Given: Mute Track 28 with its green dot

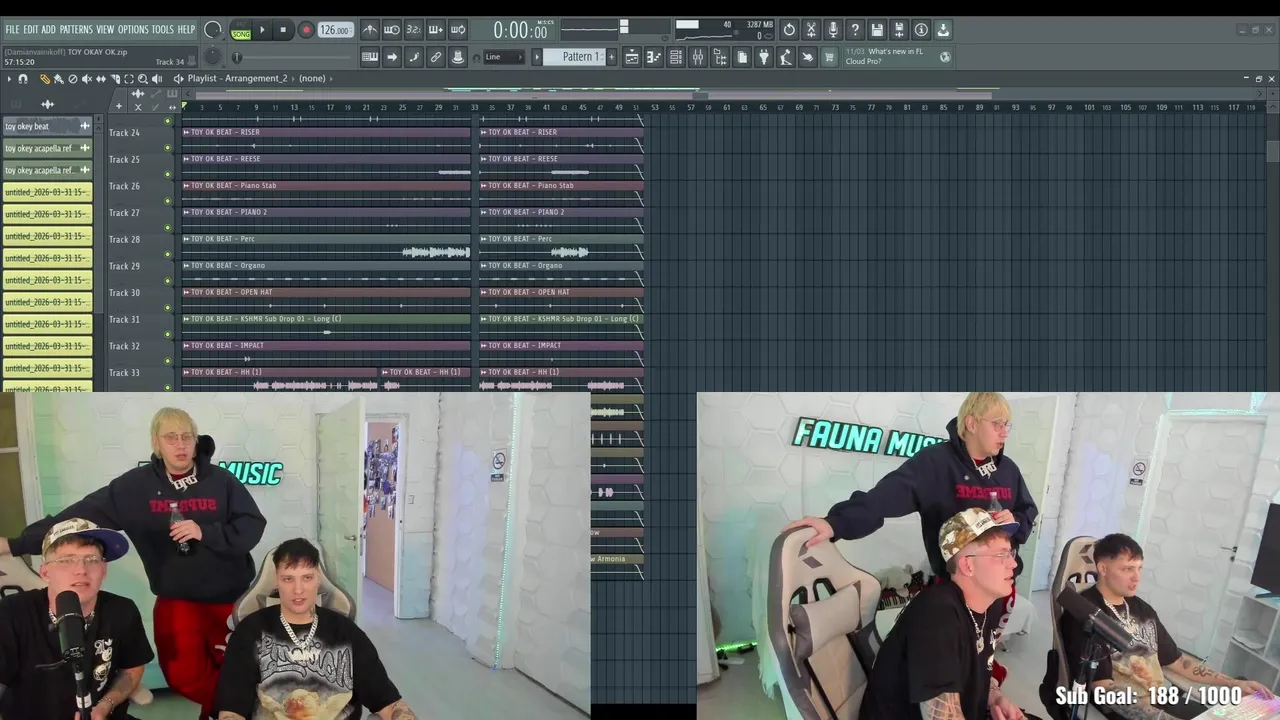Looking at the screenshot, I should point(167,254).
